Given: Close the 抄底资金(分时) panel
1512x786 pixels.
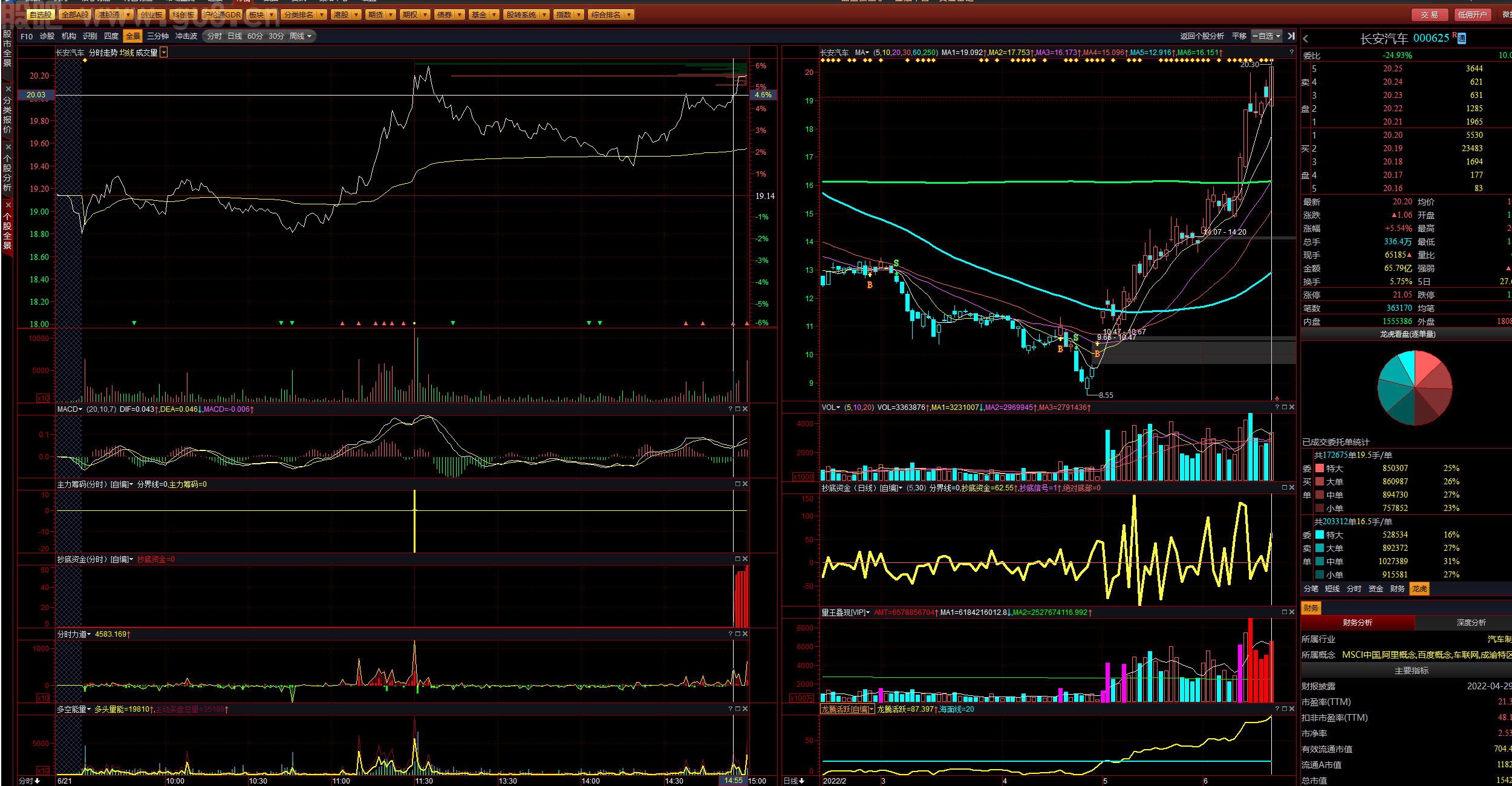Looking at the screenshot, I should coord(745,559).
